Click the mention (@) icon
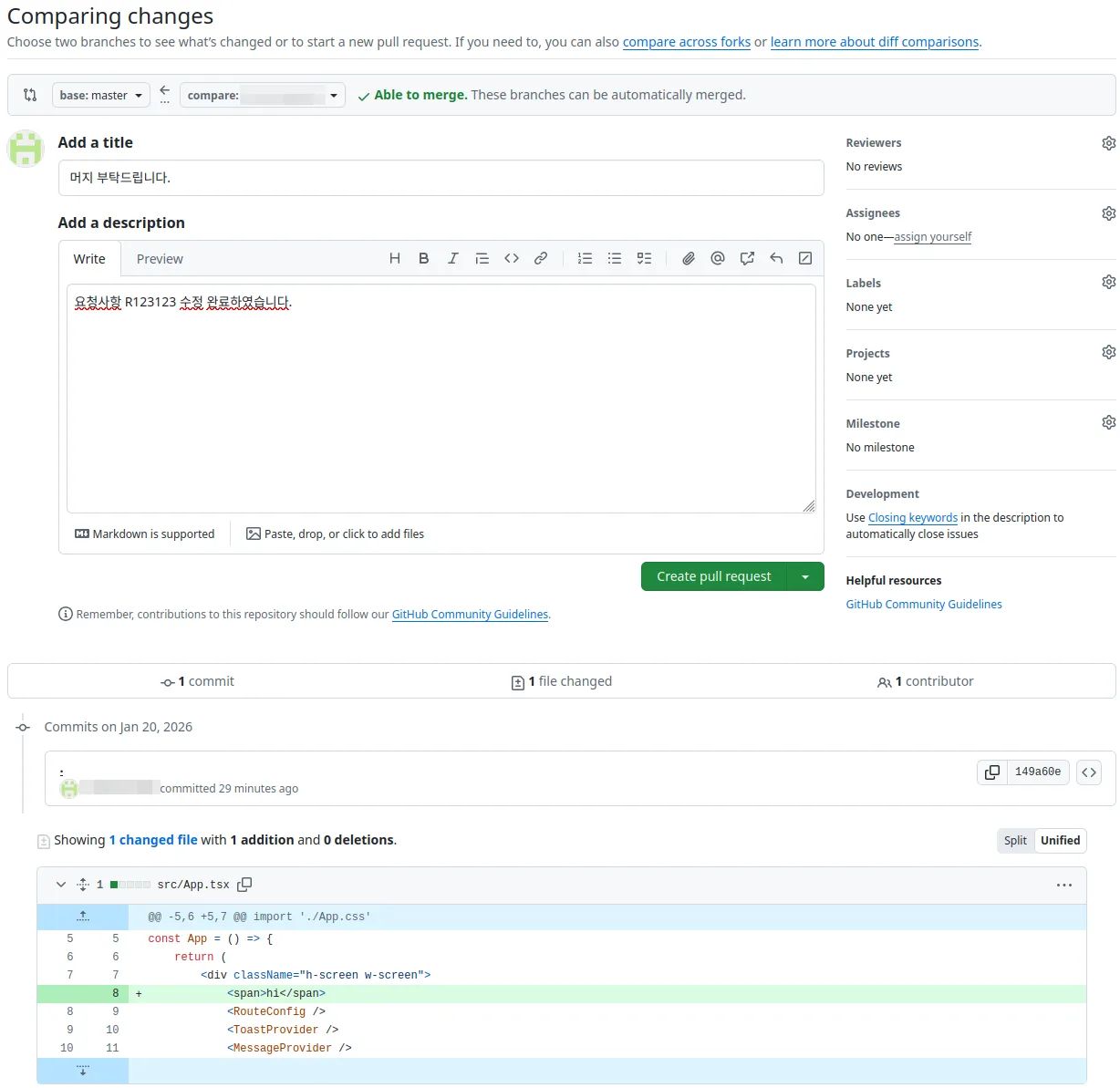Screen dimensions: 1120x1088 [x=718, y=259]
